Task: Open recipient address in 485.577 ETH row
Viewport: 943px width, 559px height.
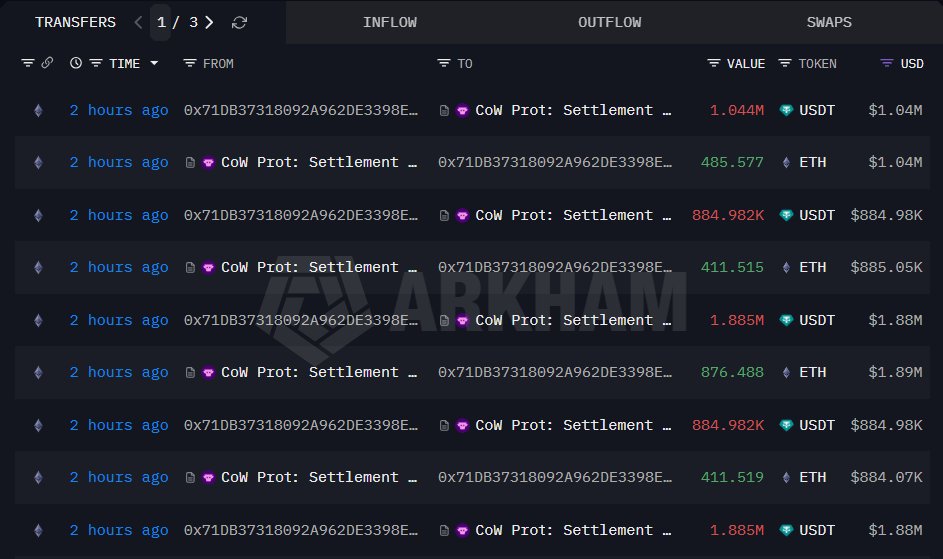Action: click(x=554, y=162)
